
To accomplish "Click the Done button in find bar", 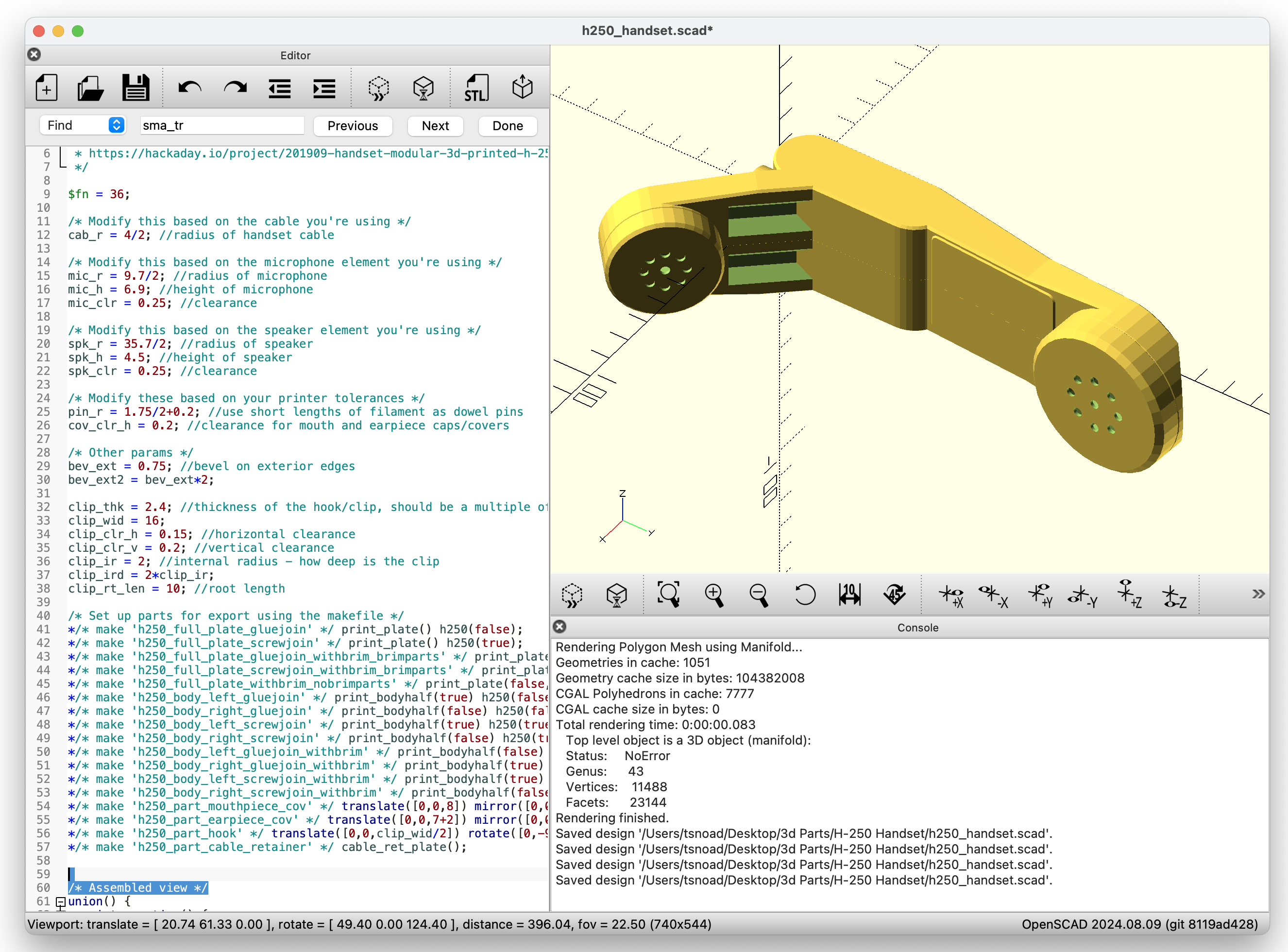I will coord(507,126).
